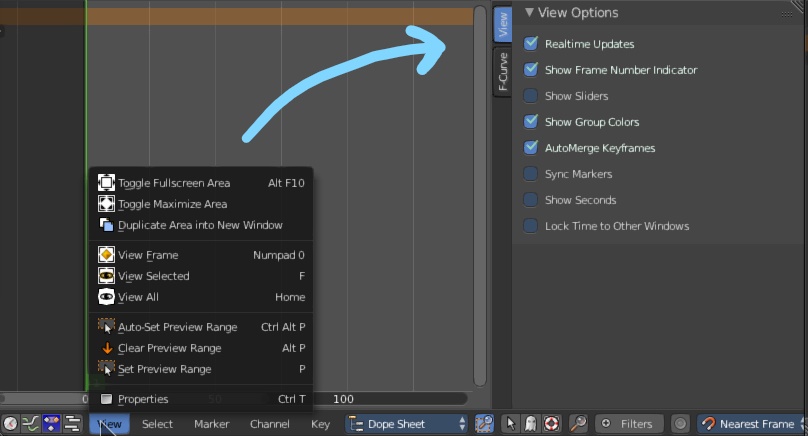The height and width of the screenshot is (436, 808).
Task: Open the View menu in header
Action: (109, 424)
